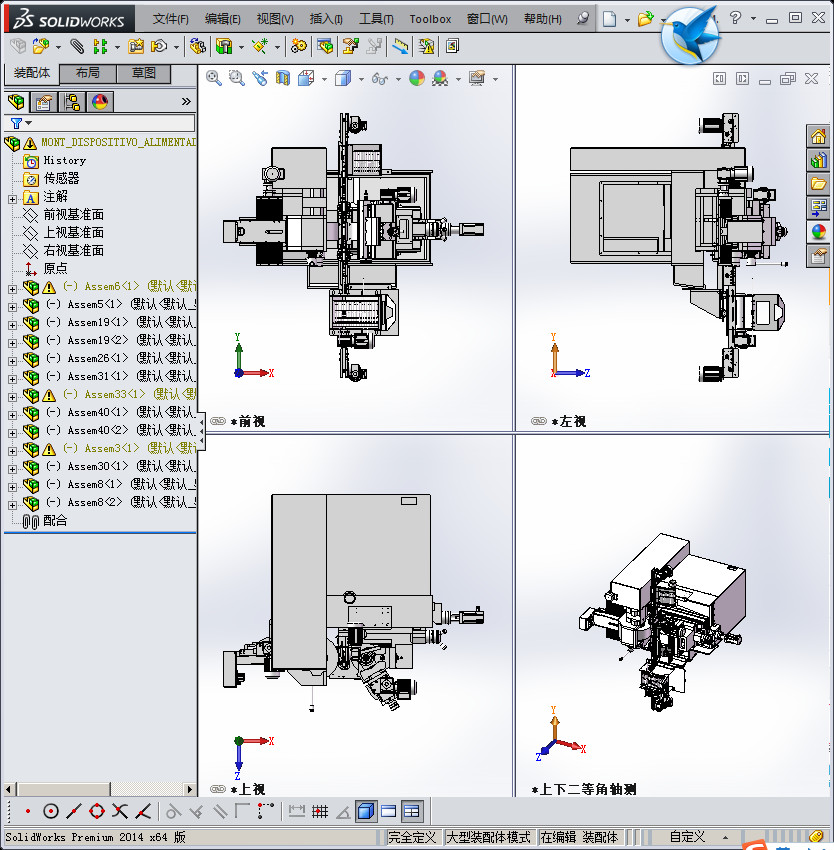Click the Edit Appearance color sphere icon
The width and height of the screenshot is (834, 850).
coord(417,78)
